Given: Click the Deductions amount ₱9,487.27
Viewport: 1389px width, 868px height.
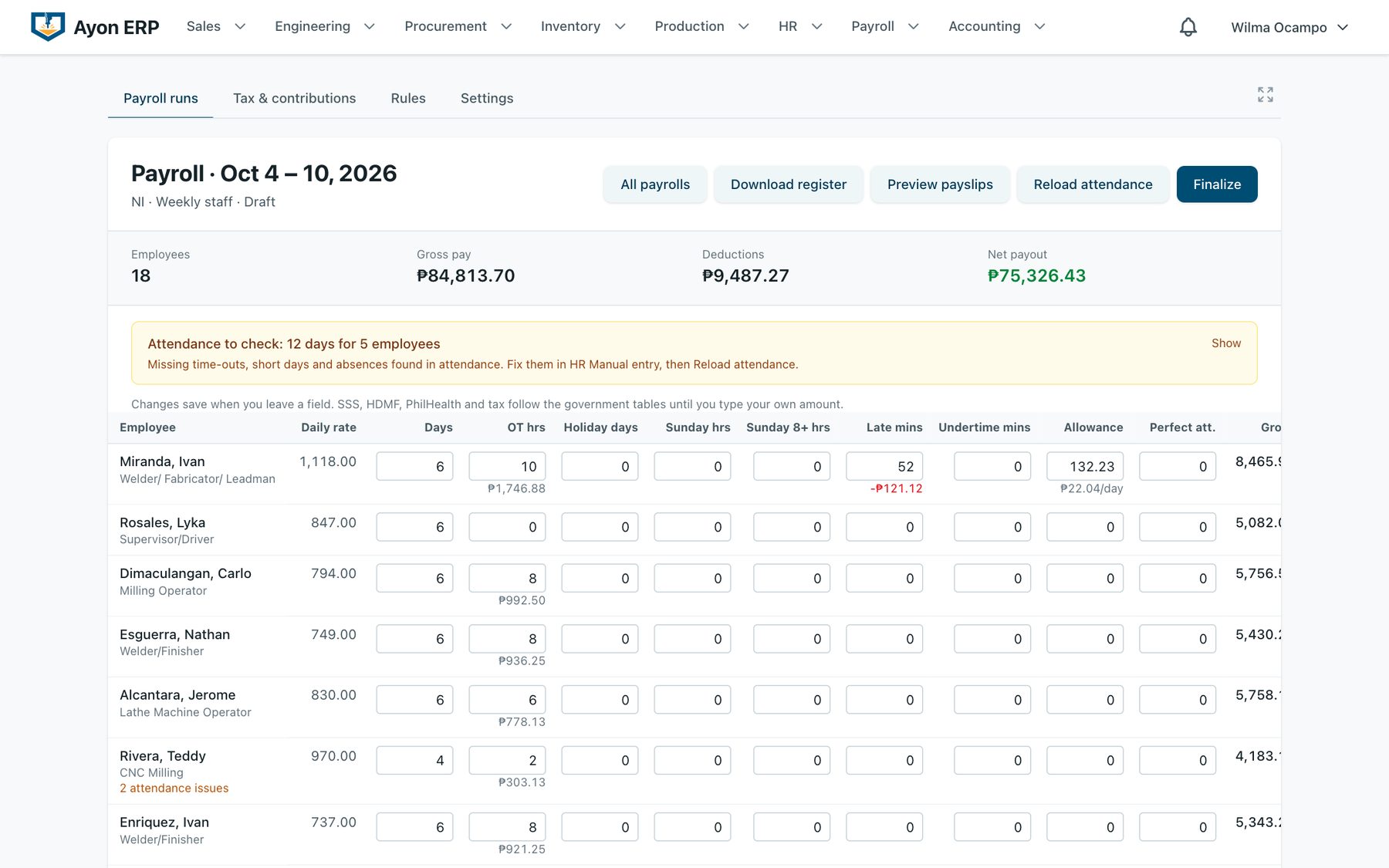Looking at the screenshot, I should [745, 275].
